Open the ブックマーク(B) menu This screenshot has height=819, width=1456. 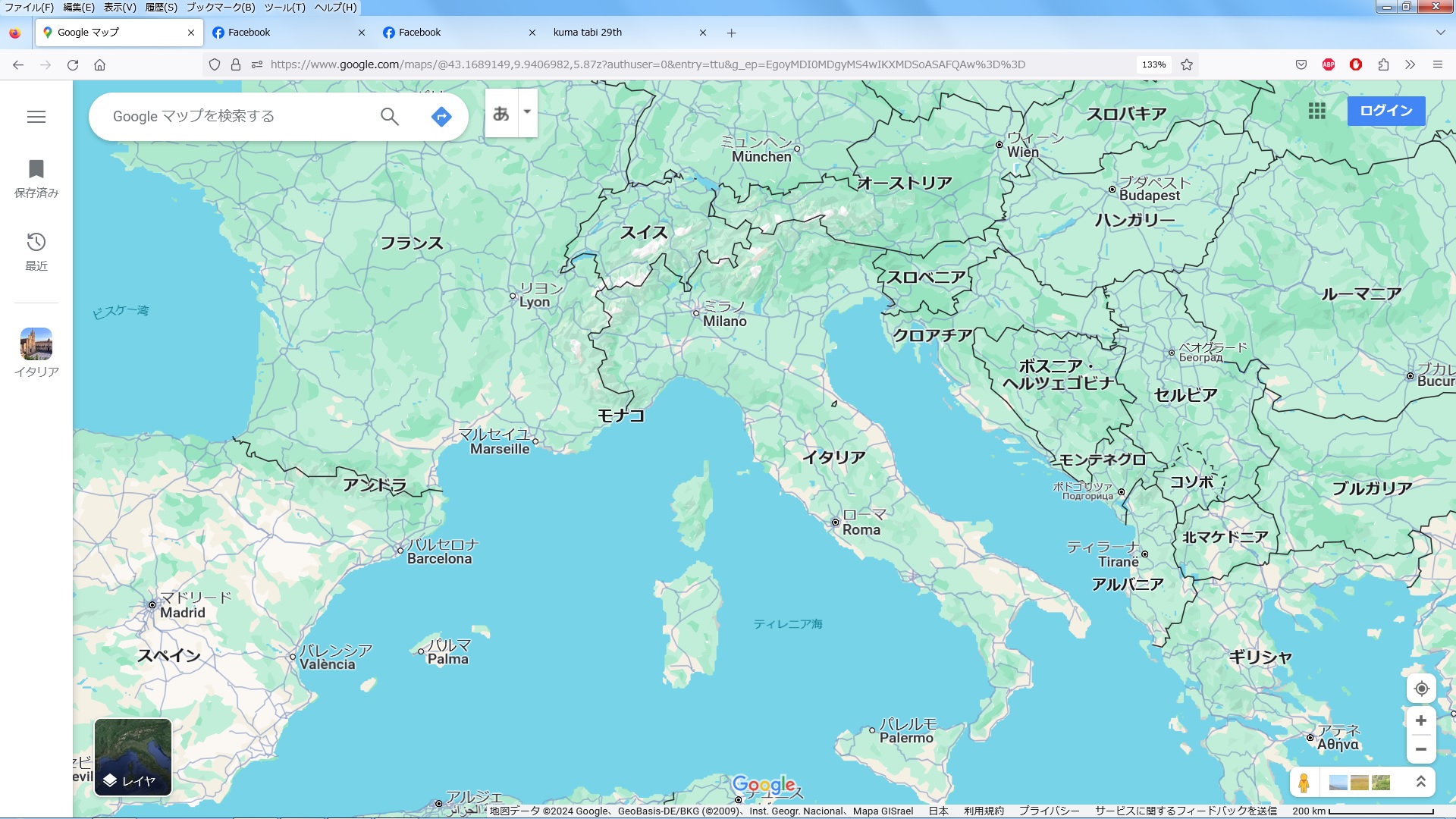(220, 7)
